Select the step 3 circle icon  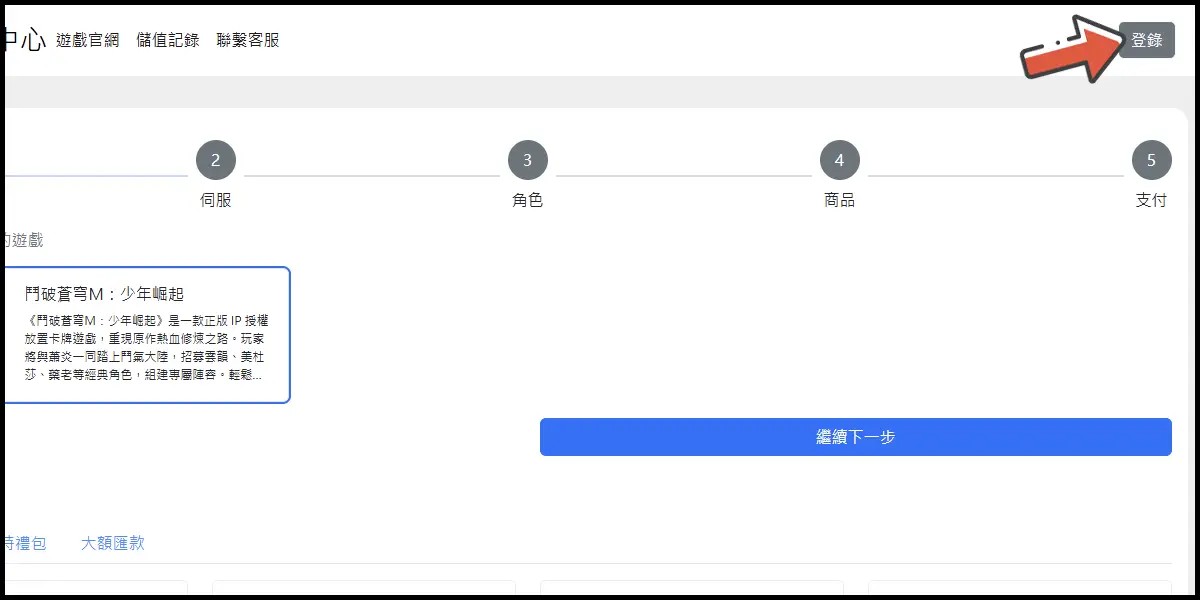click(x=528, y=160)
